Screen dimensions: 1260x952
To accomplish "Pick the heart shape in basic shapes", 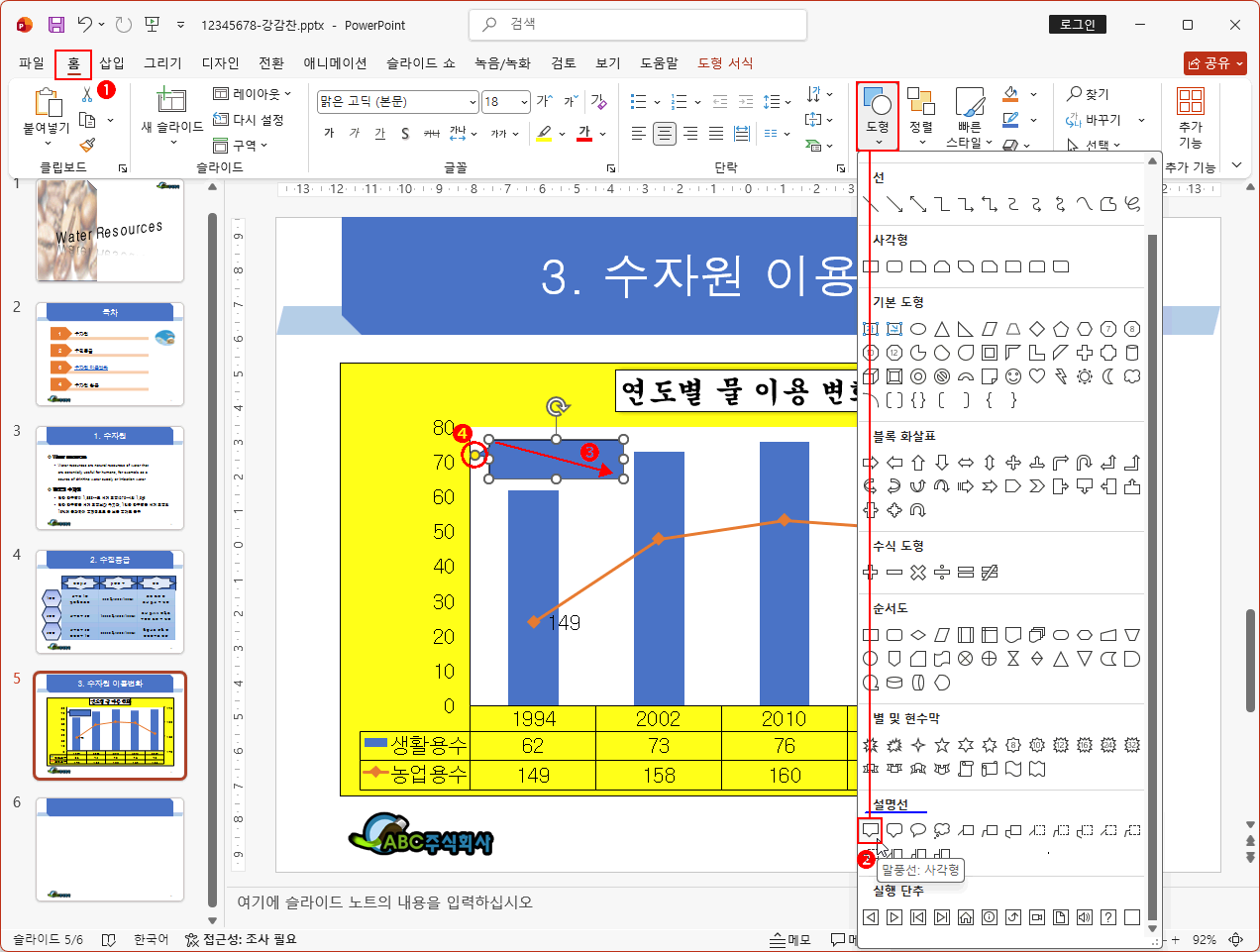I will (x=1037, y=376).
